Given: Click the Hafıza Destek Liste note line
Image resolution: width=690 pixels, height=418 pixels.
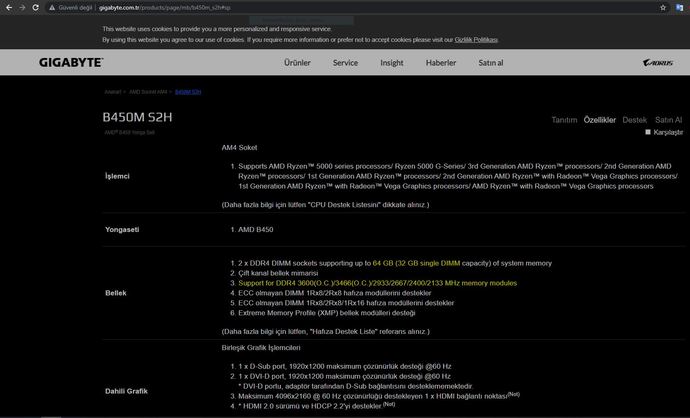Looking at the screenshot, I should (x=326, y=331).
